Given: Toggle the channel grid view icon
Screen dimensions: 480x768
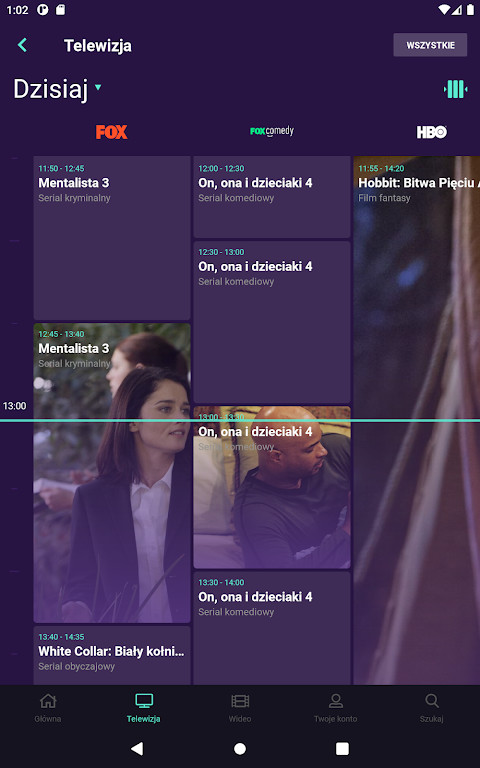Looking at the screenshot, I should point(455,89).
